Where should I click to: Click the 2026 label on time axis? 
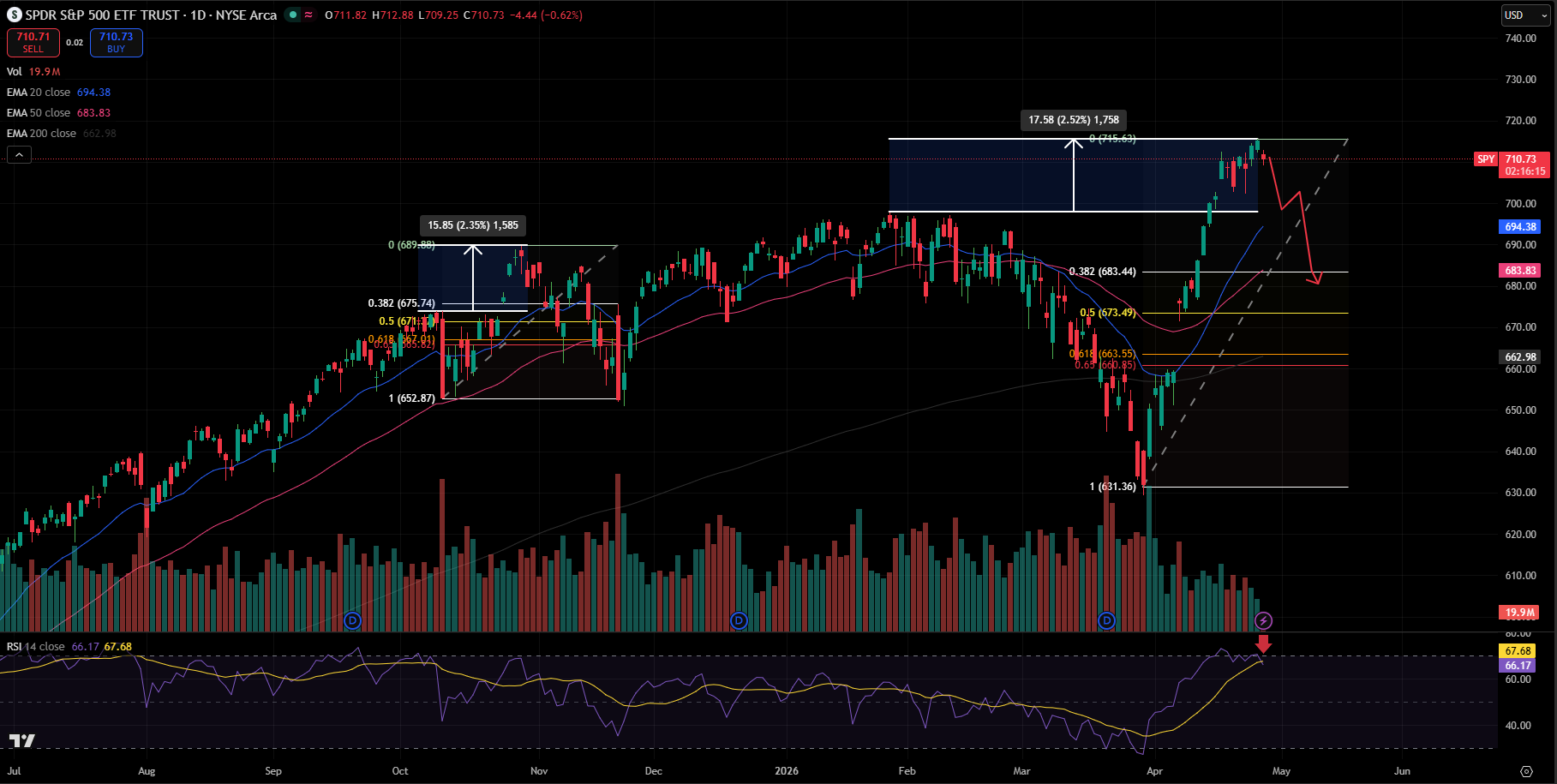787,771
